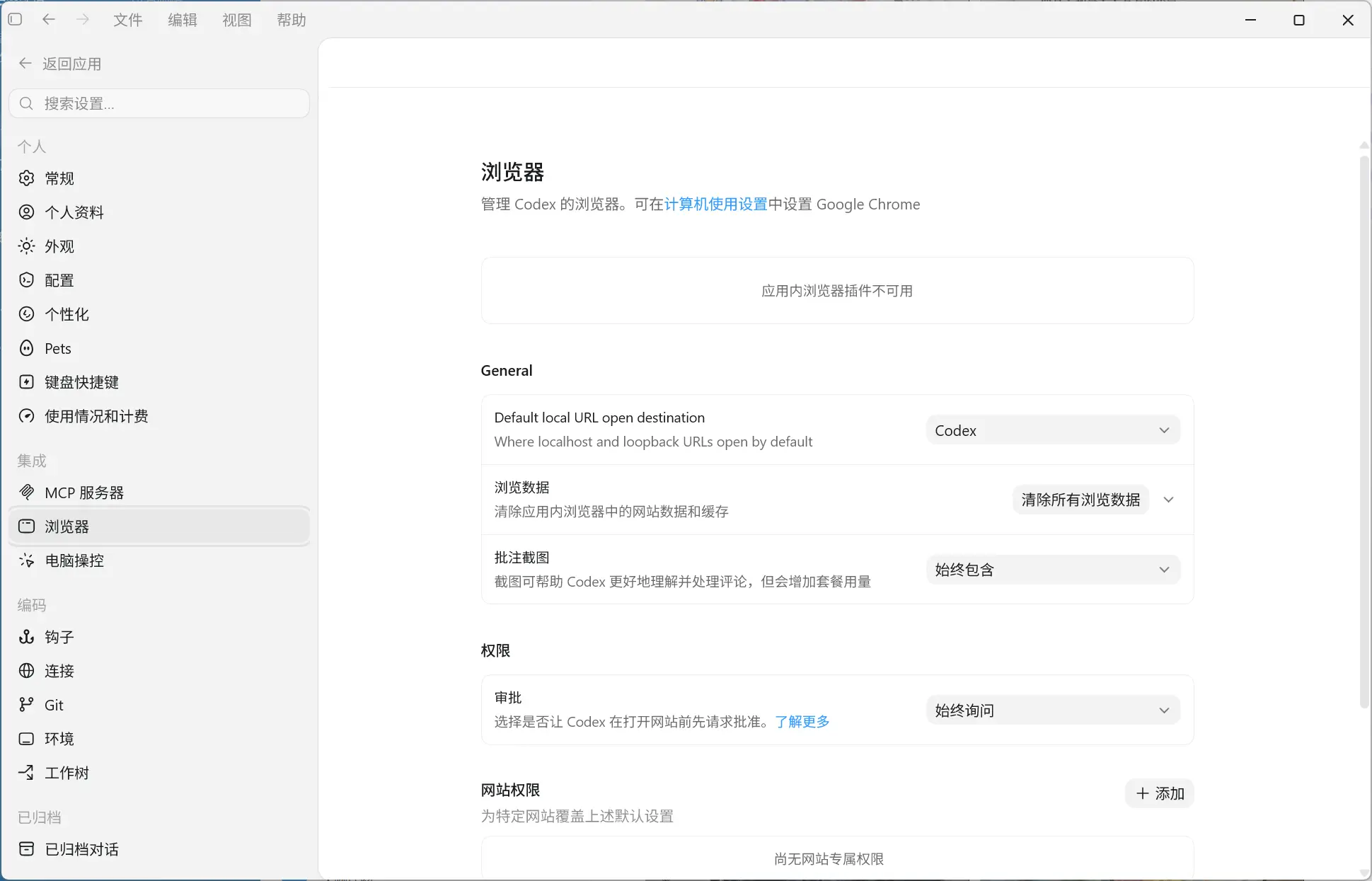Screen dimensions: 1372x881
Task: Click the 返回应用 text
Action: point(72,64)
